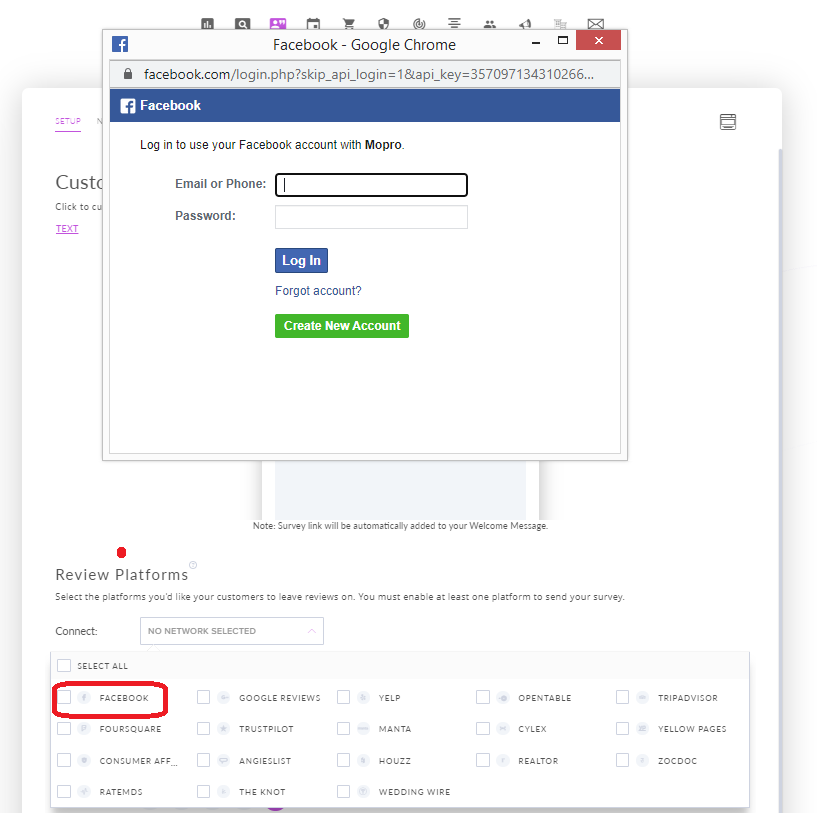Click help icon beside Review Platforms
The height and width of the screenshot is (813, 817).
click(x=193, y=565)
